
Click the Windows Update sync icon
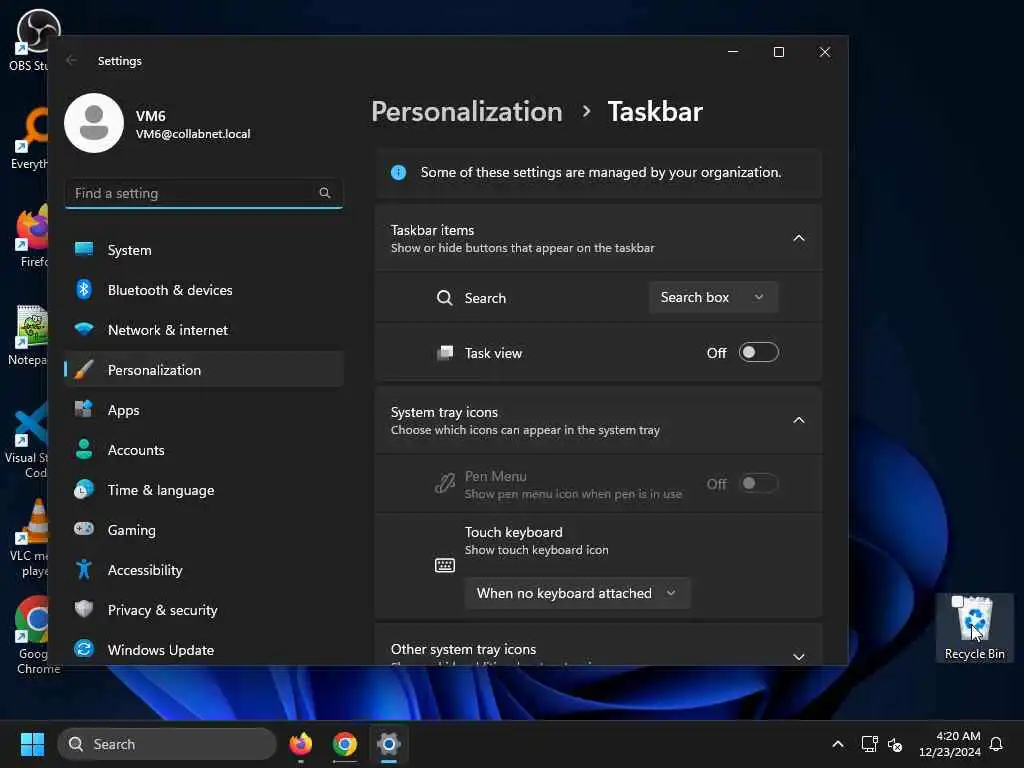click(x=84, y=649)
